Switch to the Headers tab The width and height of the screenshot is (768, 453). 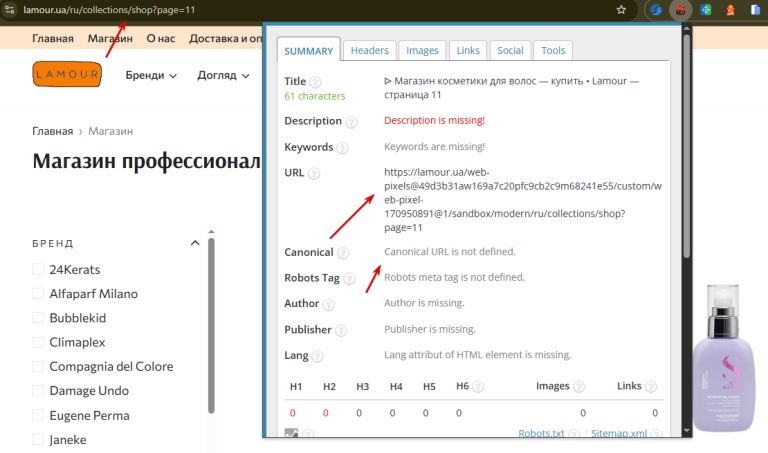click(x=369, y=50)
